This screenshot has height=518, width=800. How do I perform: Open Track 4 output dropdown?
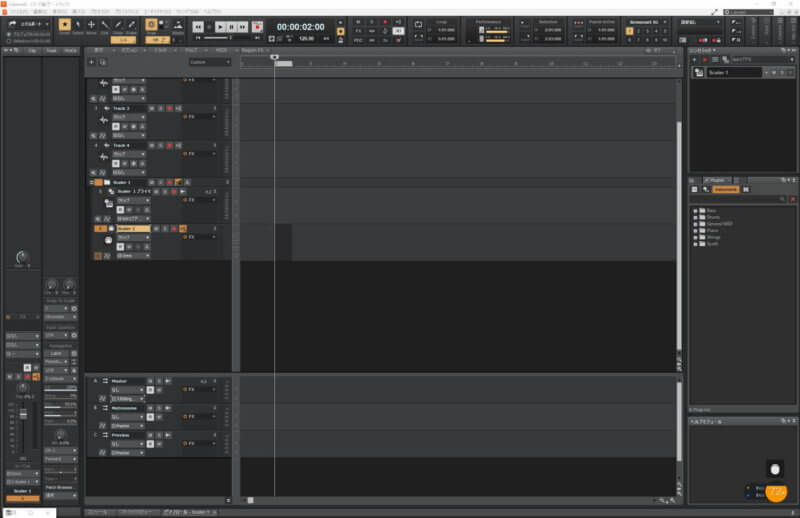point(129,172)
